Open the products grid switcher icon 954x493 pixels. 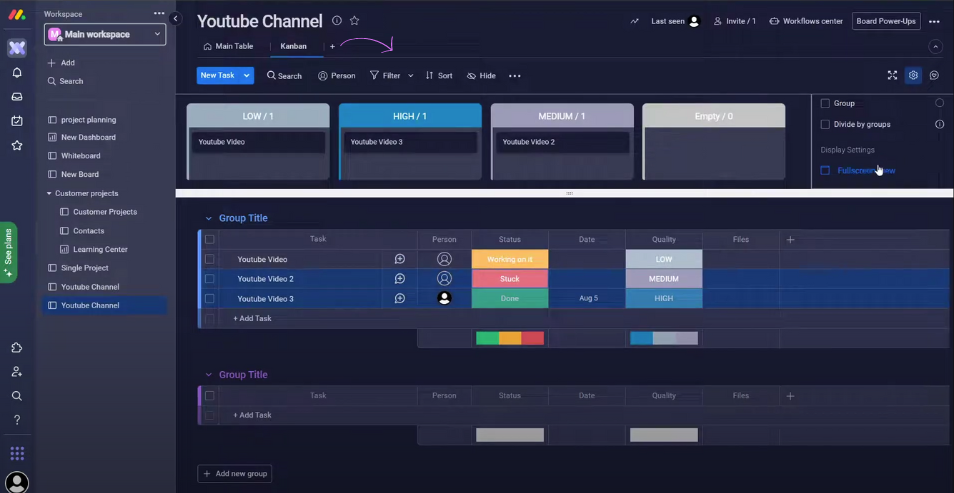click(x=17, y=453)
